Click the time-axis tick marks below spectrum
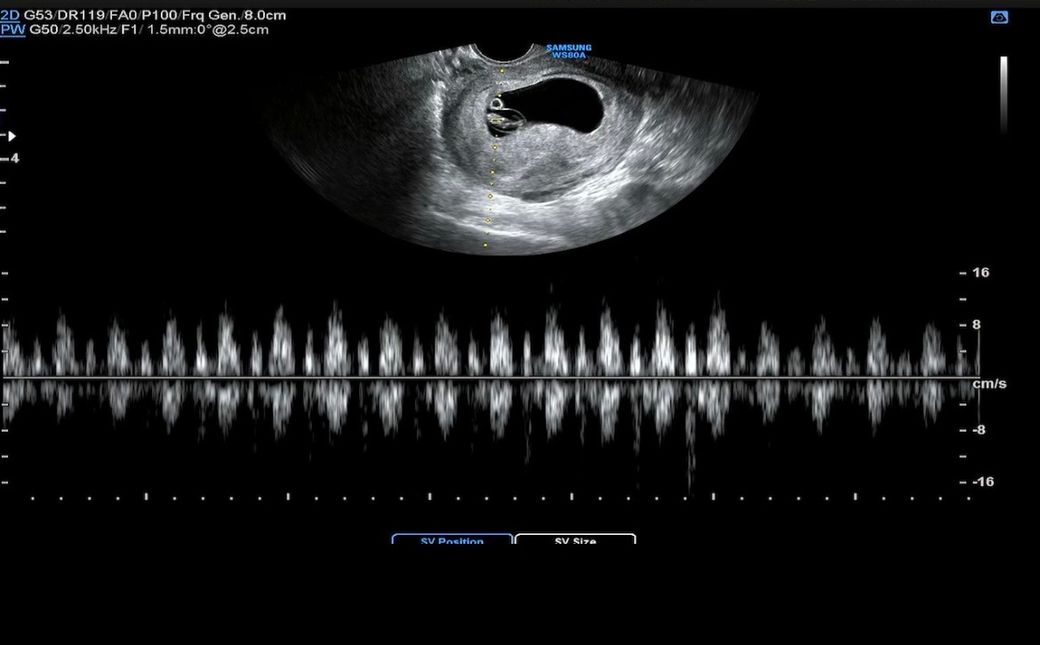The width and height of the screenshot is (1040, 645). click(x=500, y=496)
